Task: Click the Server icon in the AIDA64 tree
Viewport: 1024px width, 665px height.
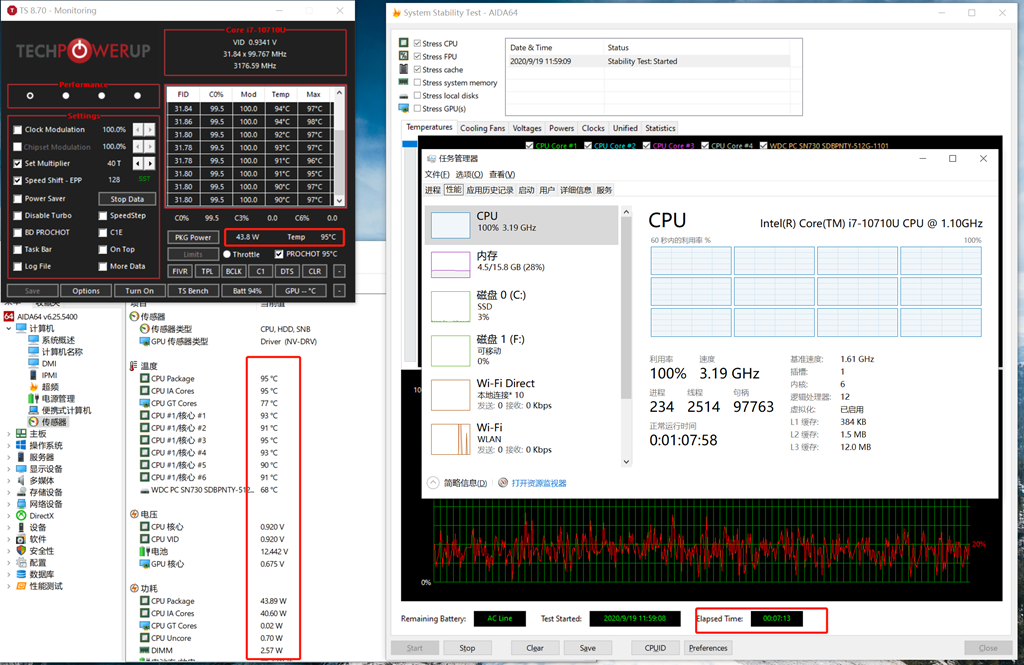Action: point(21,457)
